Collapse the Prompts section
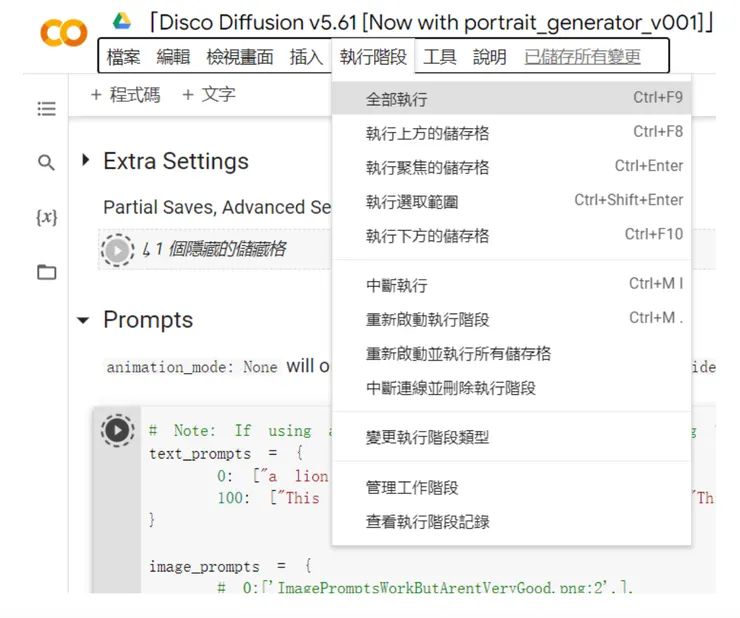 tap(85, 320)
